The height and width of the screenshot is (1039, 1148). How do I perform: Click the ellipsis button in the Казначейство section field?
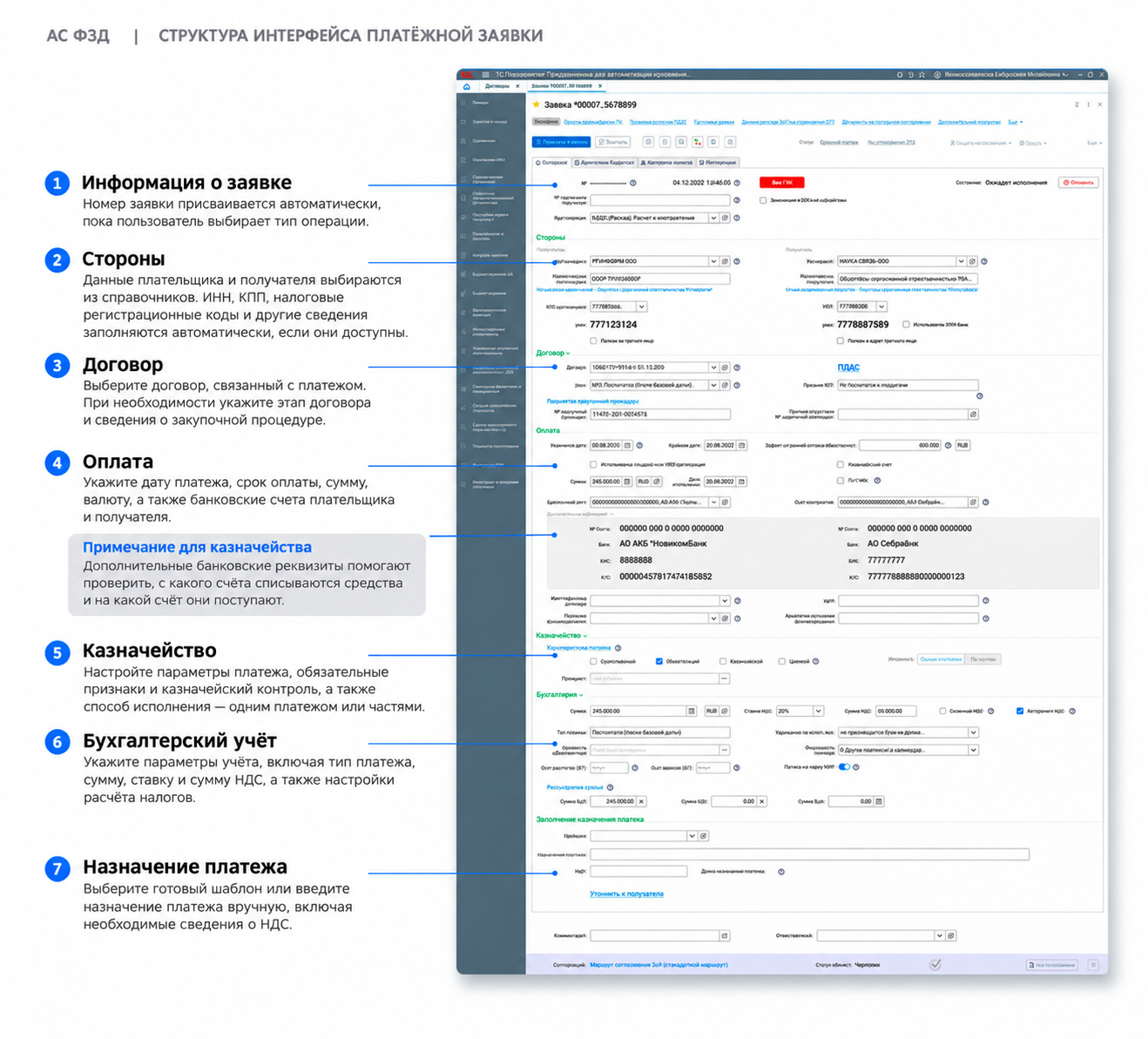click(x=724, y=678)
